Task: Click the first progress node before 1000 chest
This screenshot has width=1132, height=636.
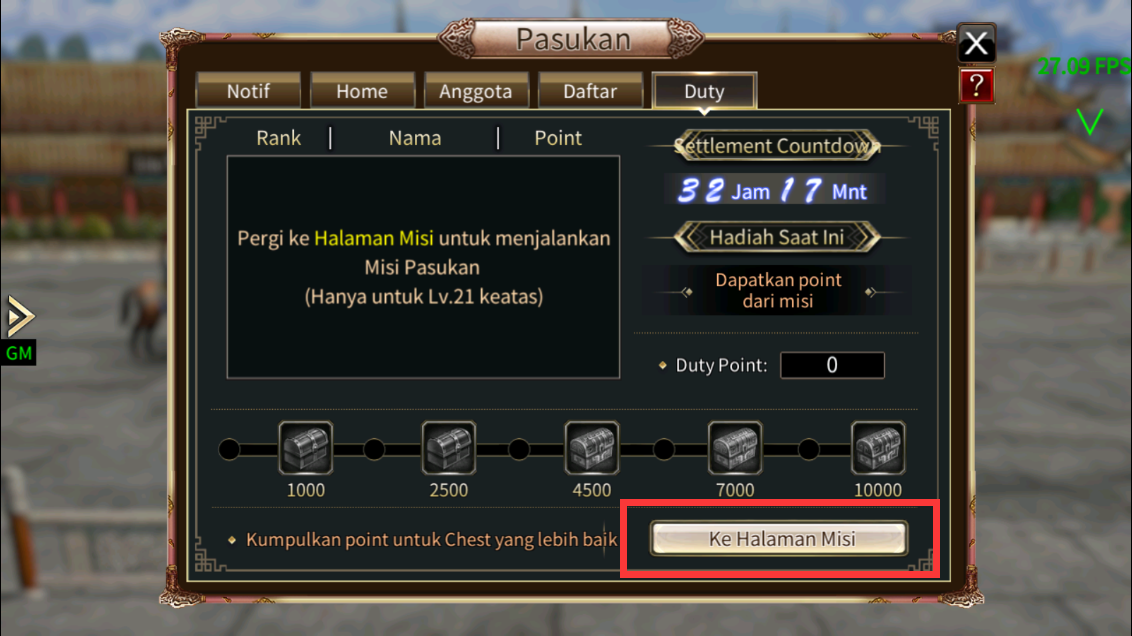Action: (229, 449)
